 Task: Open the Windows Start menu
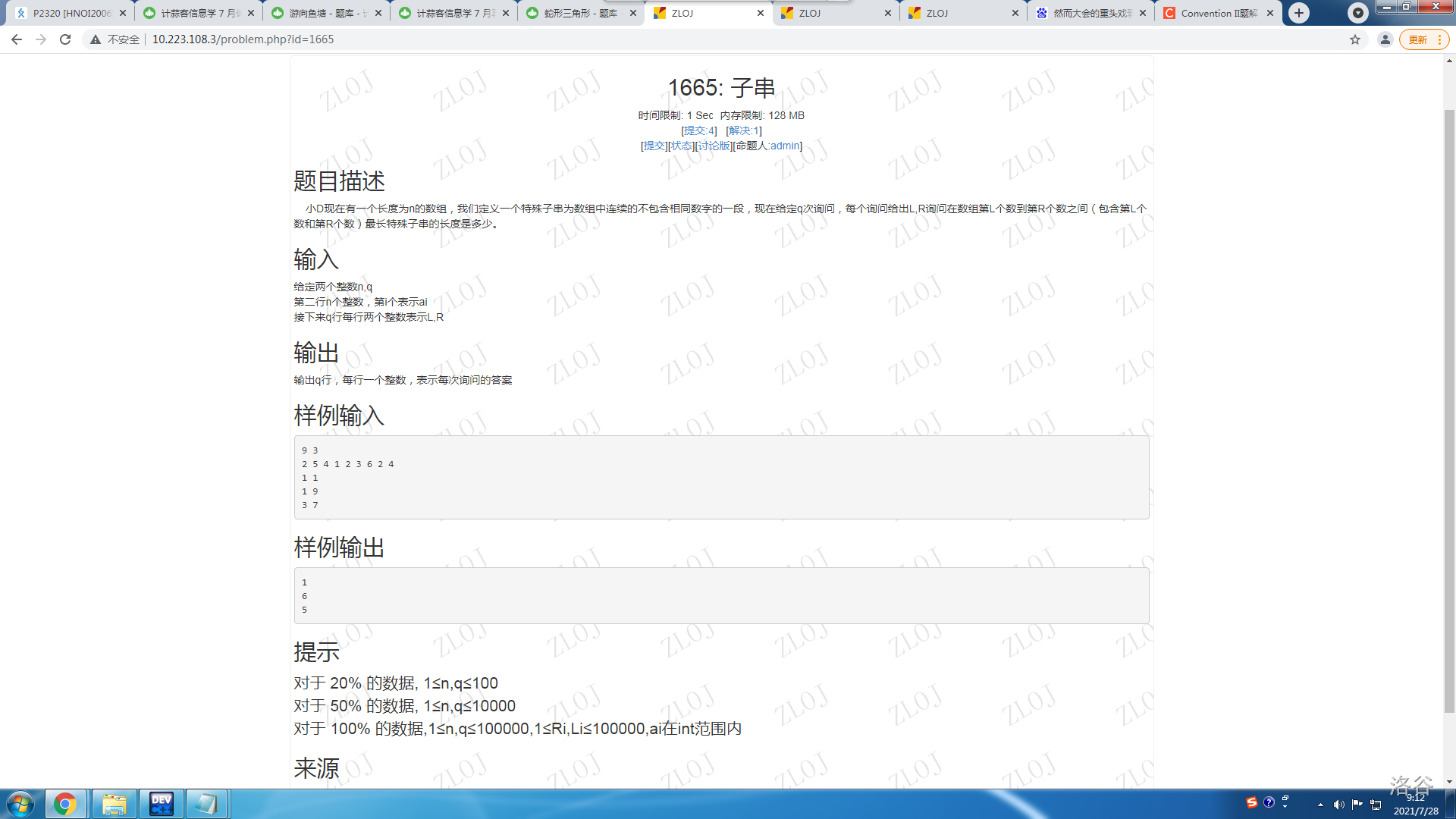(x=20, y=804)
